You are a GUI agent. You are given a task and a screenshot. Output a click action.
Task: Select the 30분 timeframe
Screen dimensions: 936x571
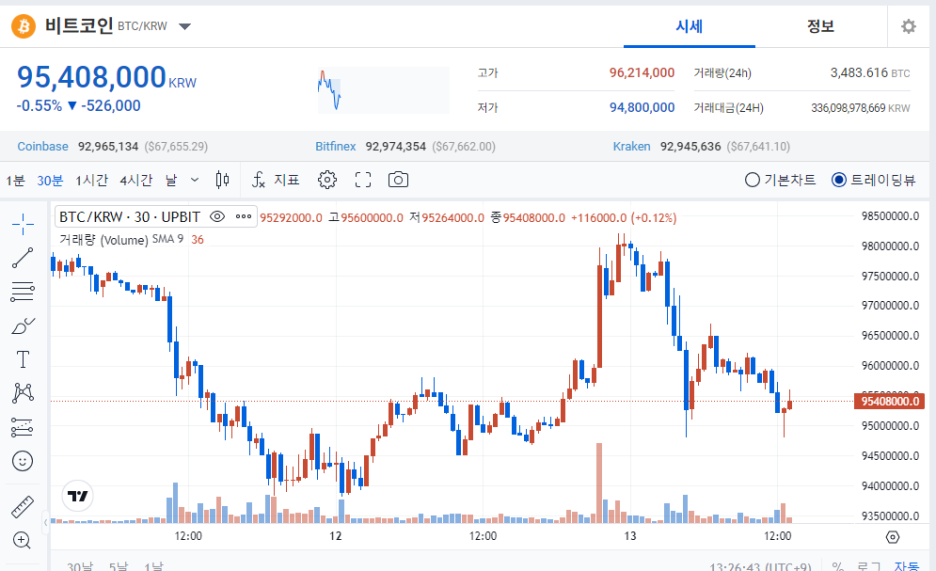click(50, 180)
